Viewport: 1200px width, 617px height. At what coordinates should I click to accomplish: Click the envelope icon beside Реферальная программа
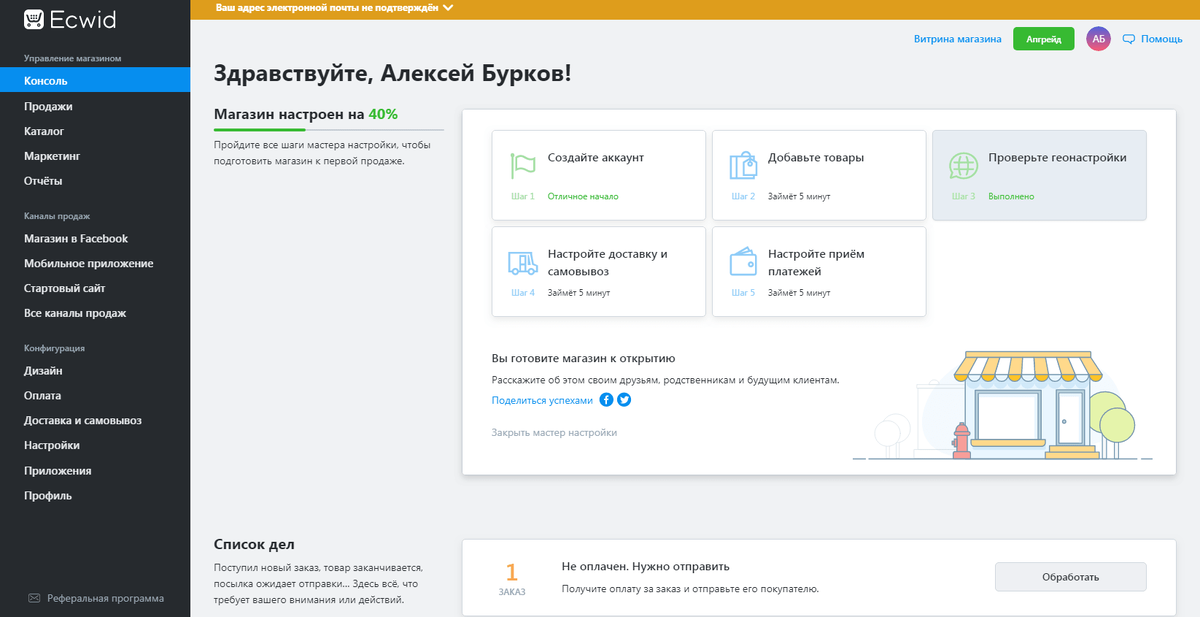(x=34, y=598)
